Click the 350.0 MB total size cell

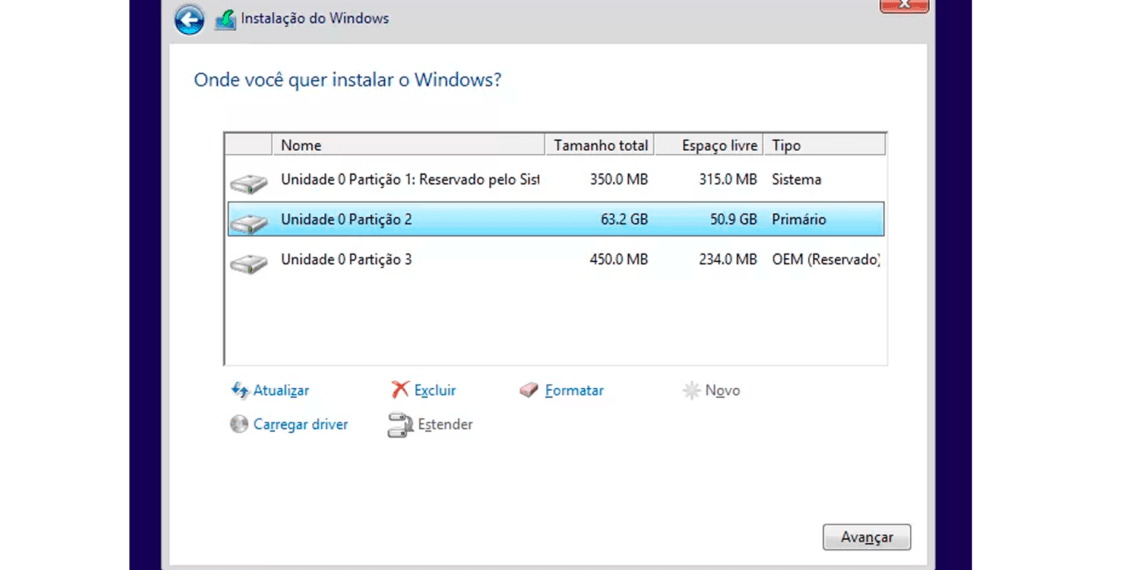point(619,180)
